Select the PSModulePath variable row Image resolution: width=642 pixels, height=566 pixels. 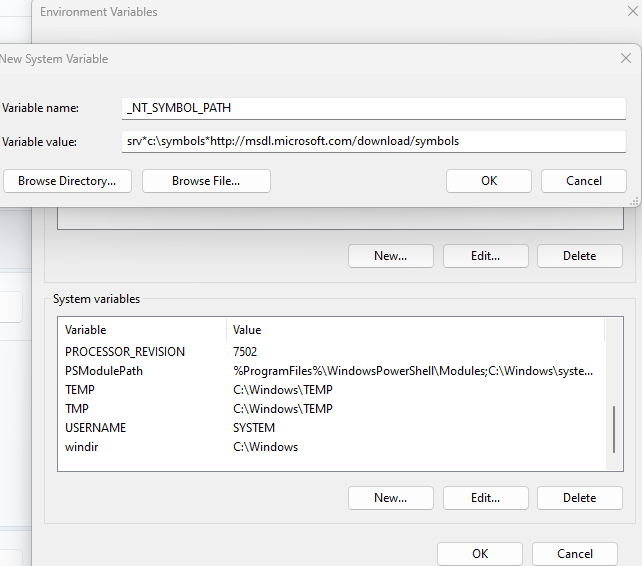332,371
